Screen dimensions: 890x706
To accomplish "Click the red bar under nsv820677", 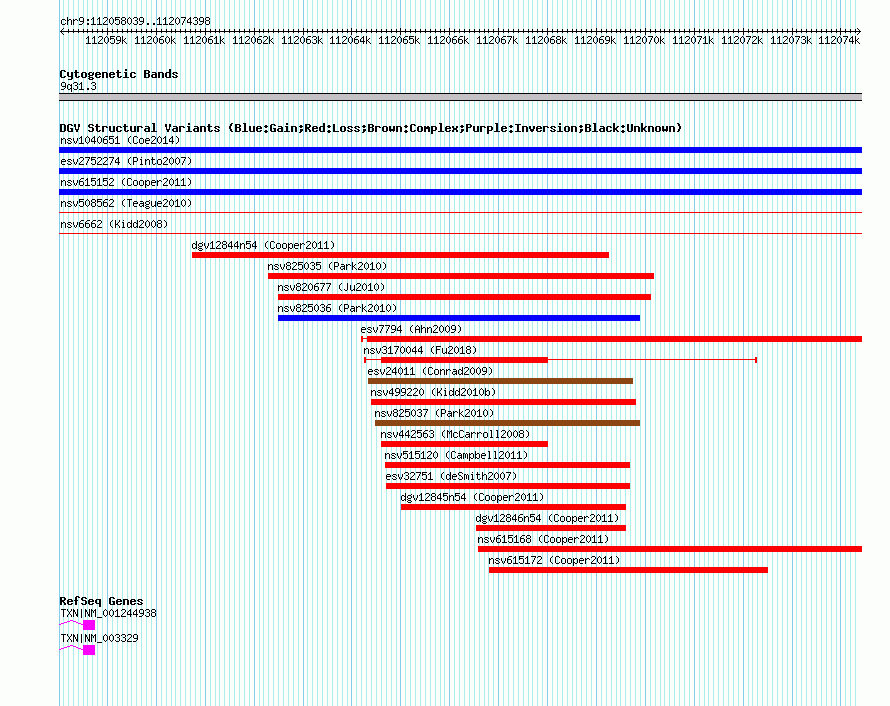I will (464, 297).
